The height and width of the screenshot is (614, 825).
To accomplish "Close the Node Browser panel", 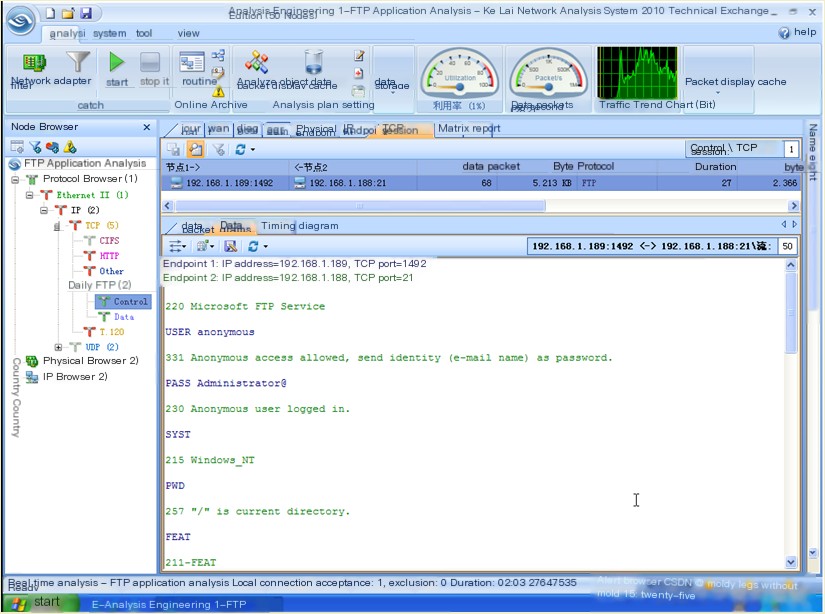I will 147,127.
